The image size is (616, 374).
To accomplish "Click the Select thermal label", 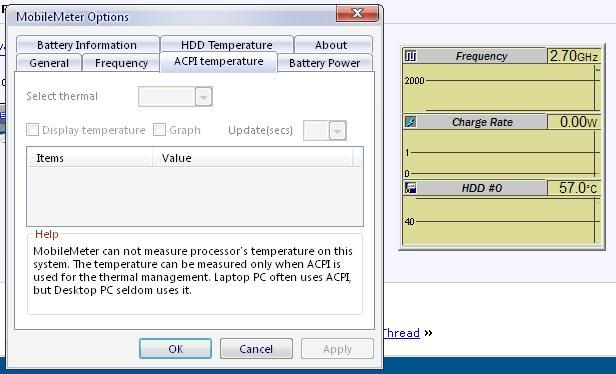I will (x=62, y=96).
